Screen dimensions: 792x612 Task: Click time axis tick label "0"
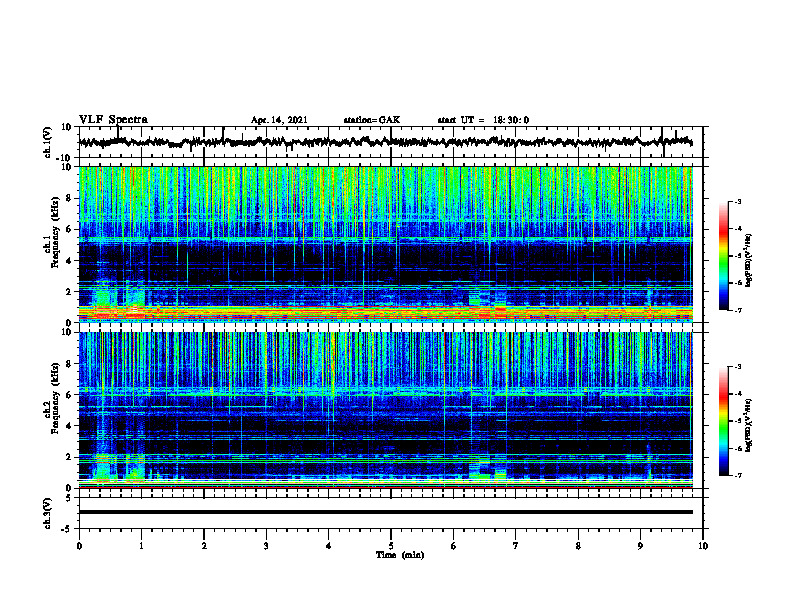coord(79,546)
